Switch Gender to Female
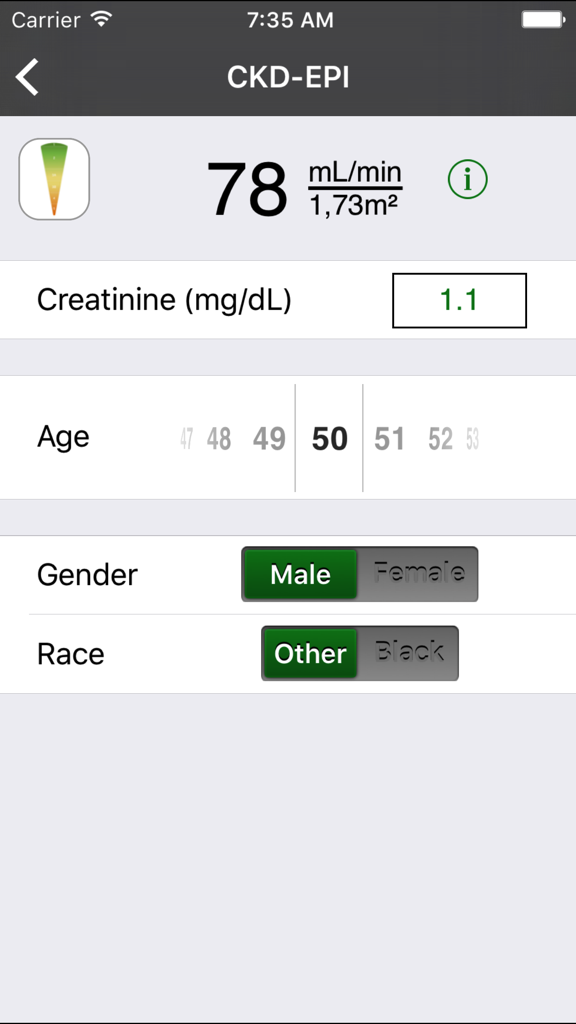 pos(419,573)
